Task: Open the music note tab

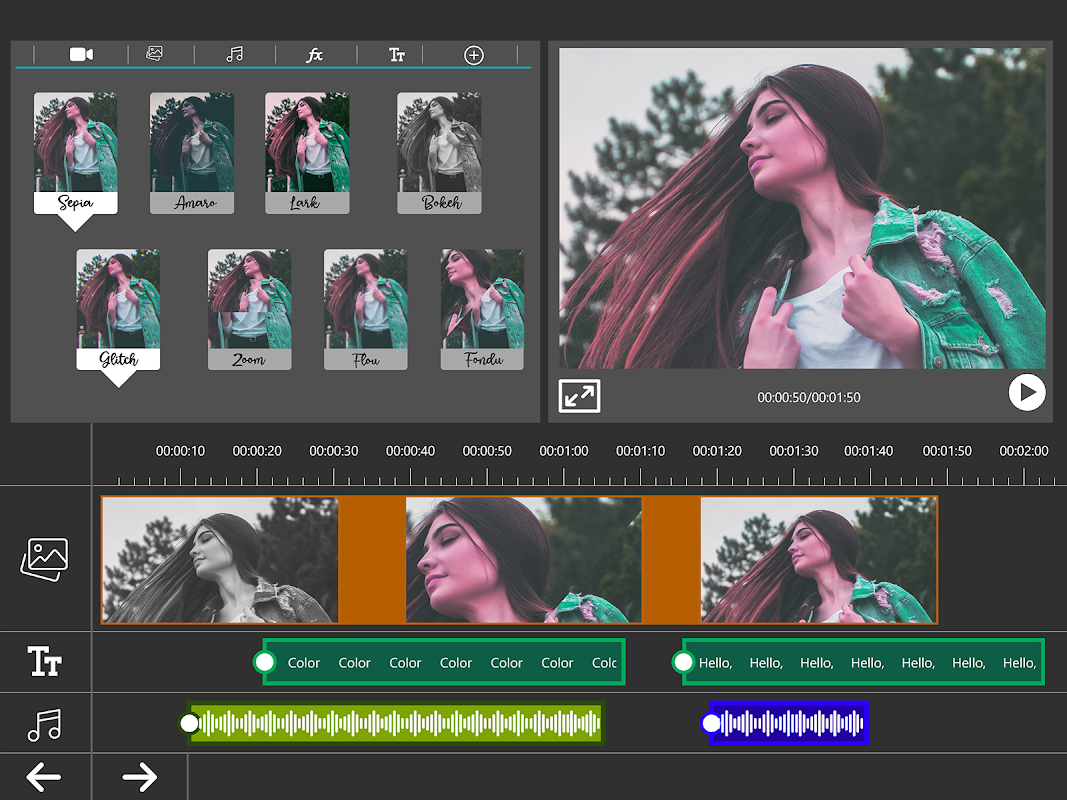Action: point(235,55)
